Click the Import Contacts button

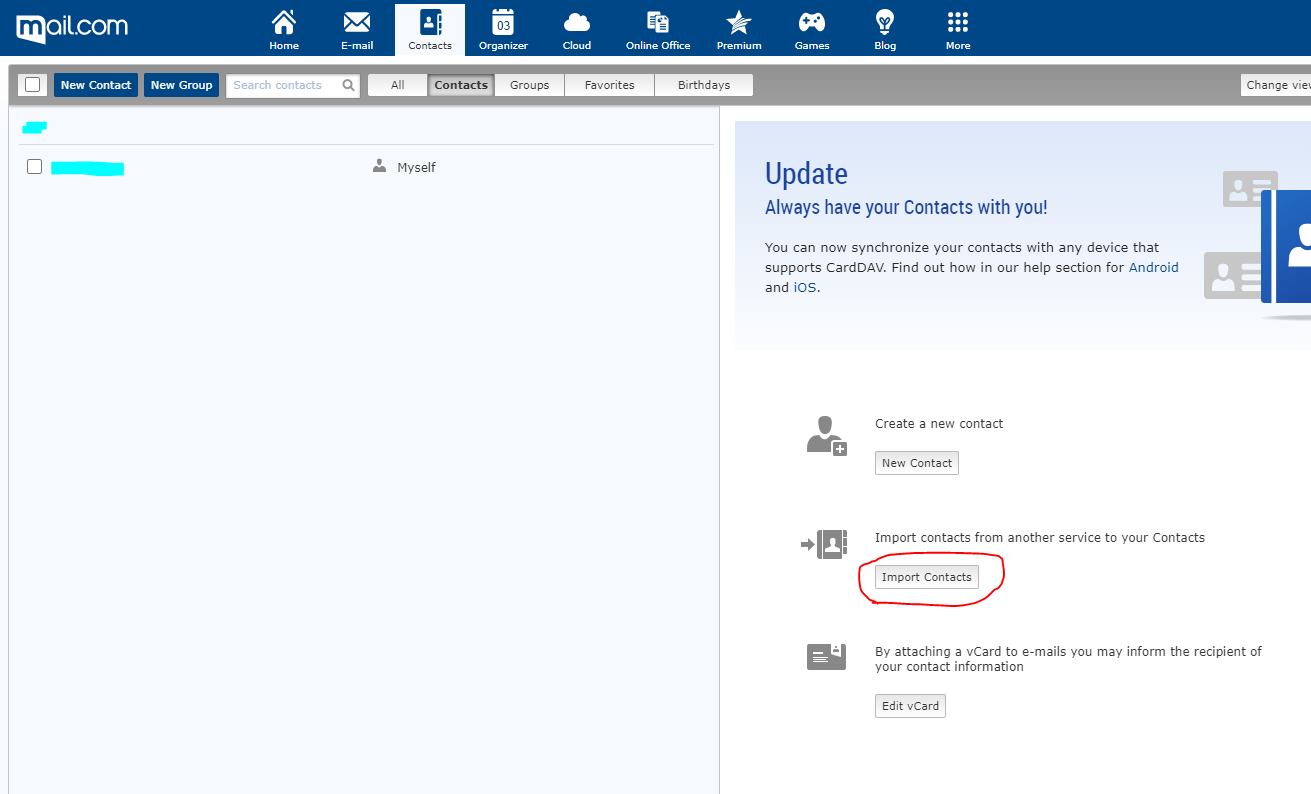(x=927, y=577)
